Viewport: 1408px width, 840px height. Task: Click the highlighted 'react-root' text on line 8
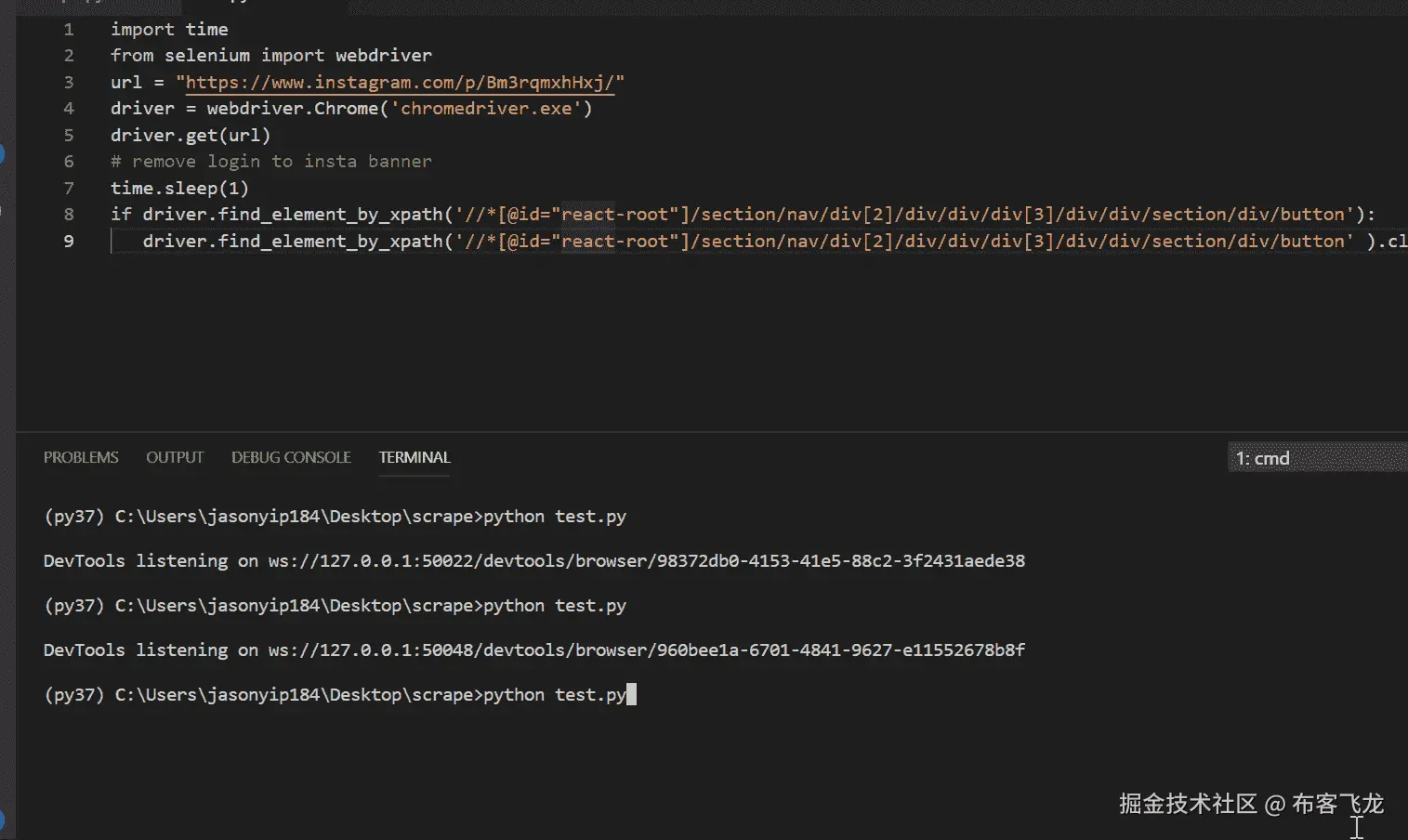[x=614, y=215]
